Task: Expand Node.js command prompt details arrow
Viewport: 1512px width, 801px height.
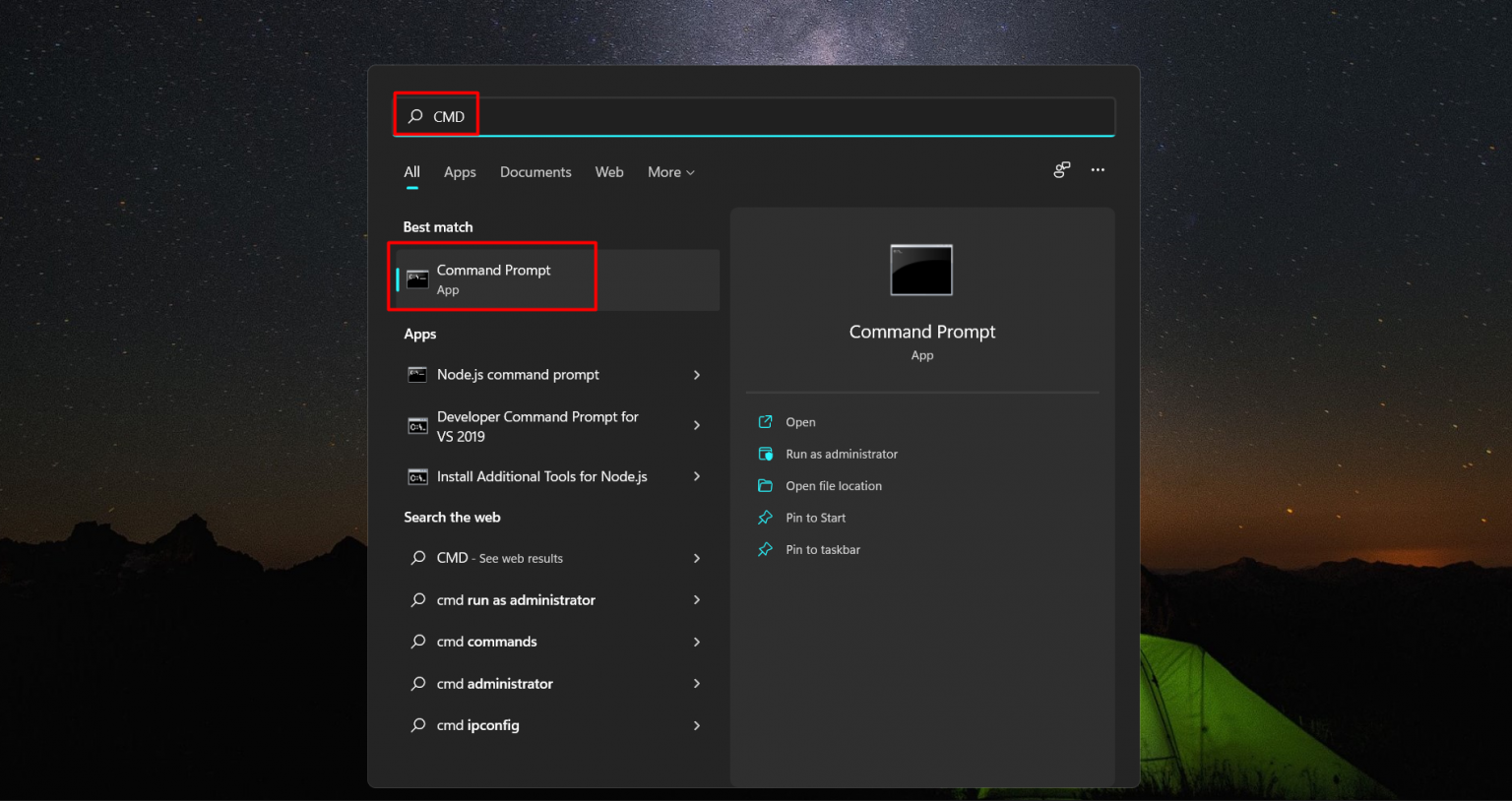Action: coord(697,375)
